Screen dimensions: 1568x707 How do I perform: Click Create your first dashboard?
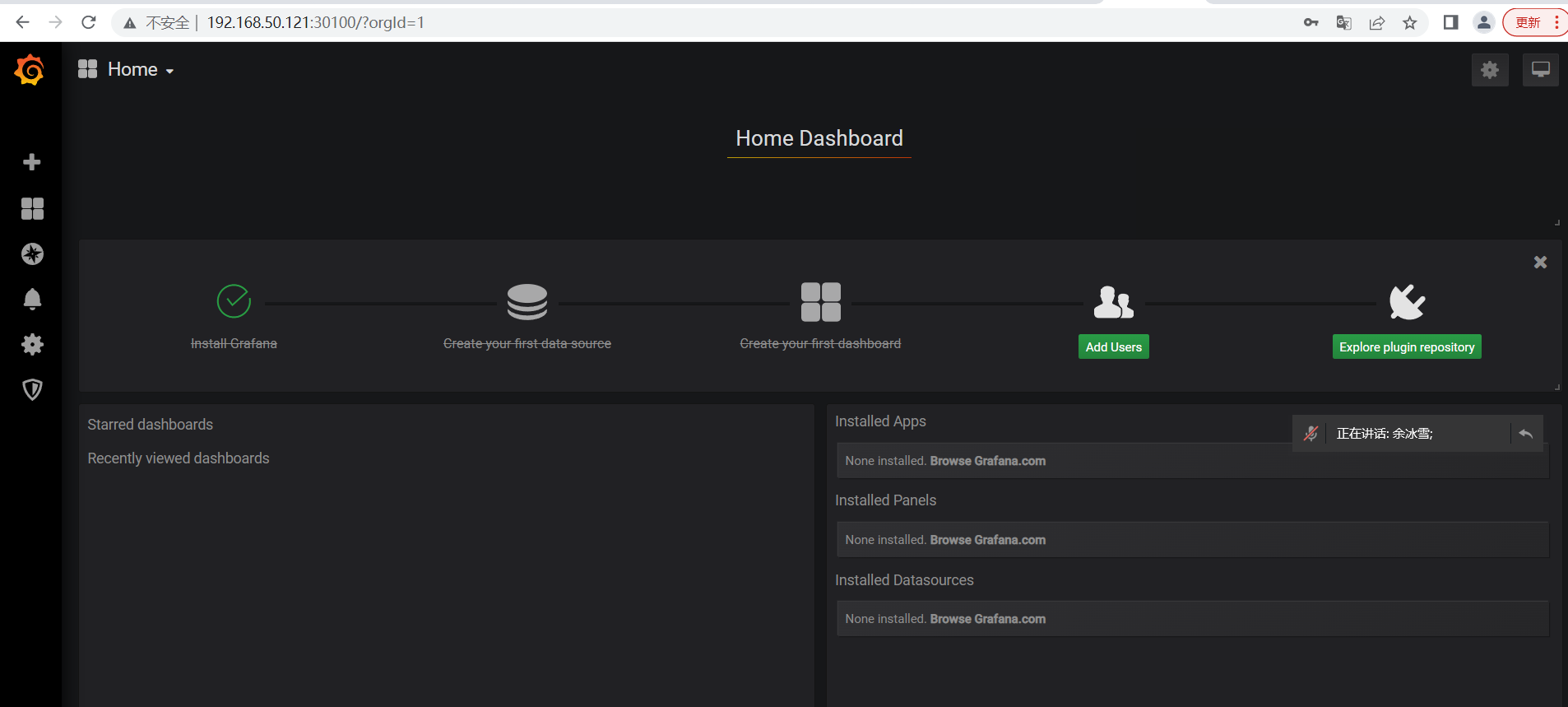pyautogui.click(x=820, y=343)
